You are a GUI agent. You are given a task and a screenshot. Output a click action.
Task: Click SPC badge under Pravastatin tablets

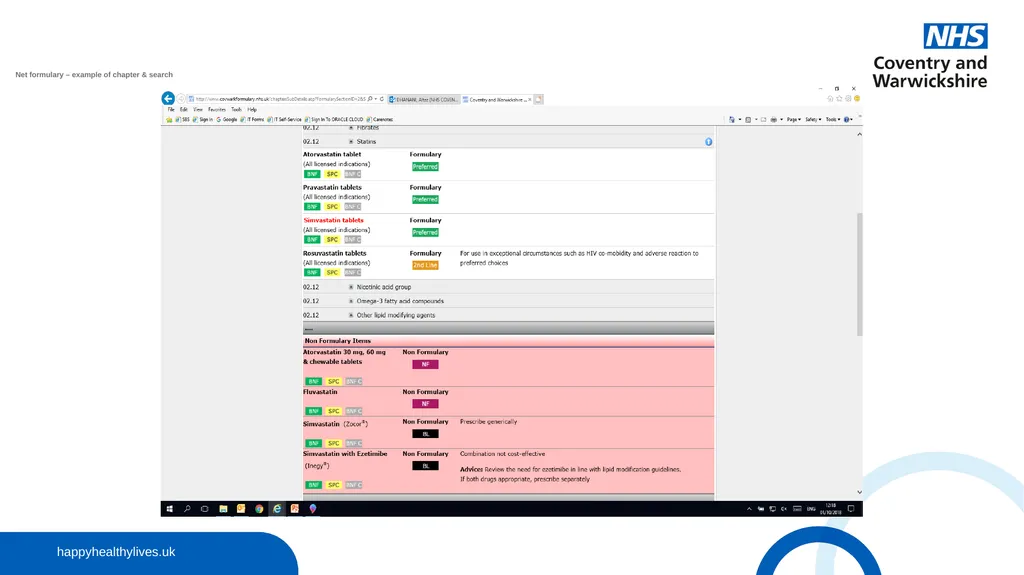(x=332, y=206)
